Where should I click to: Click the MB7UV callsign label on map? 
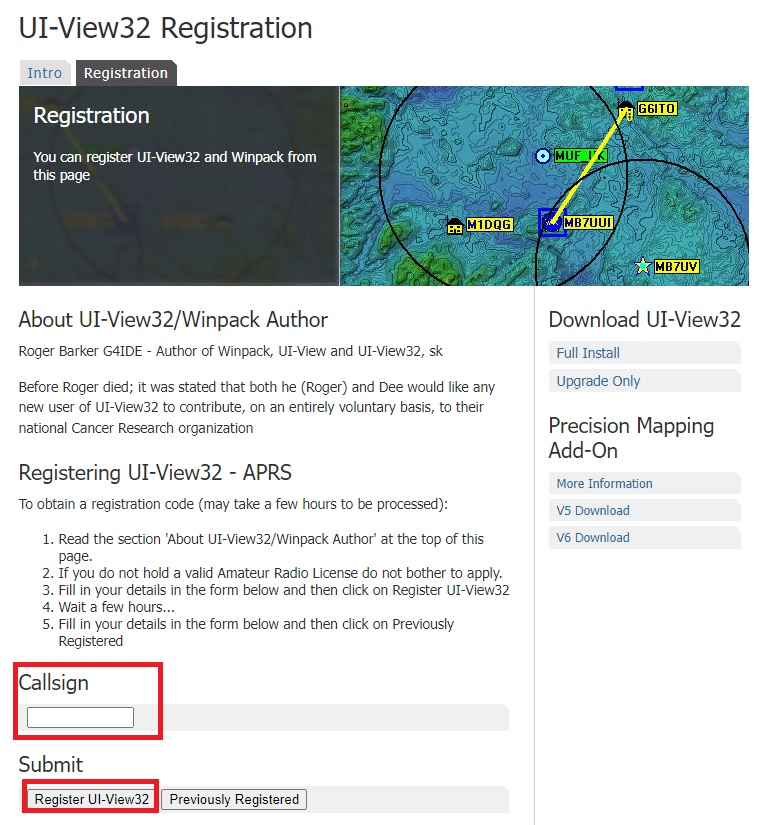click(x=676, y=267)
